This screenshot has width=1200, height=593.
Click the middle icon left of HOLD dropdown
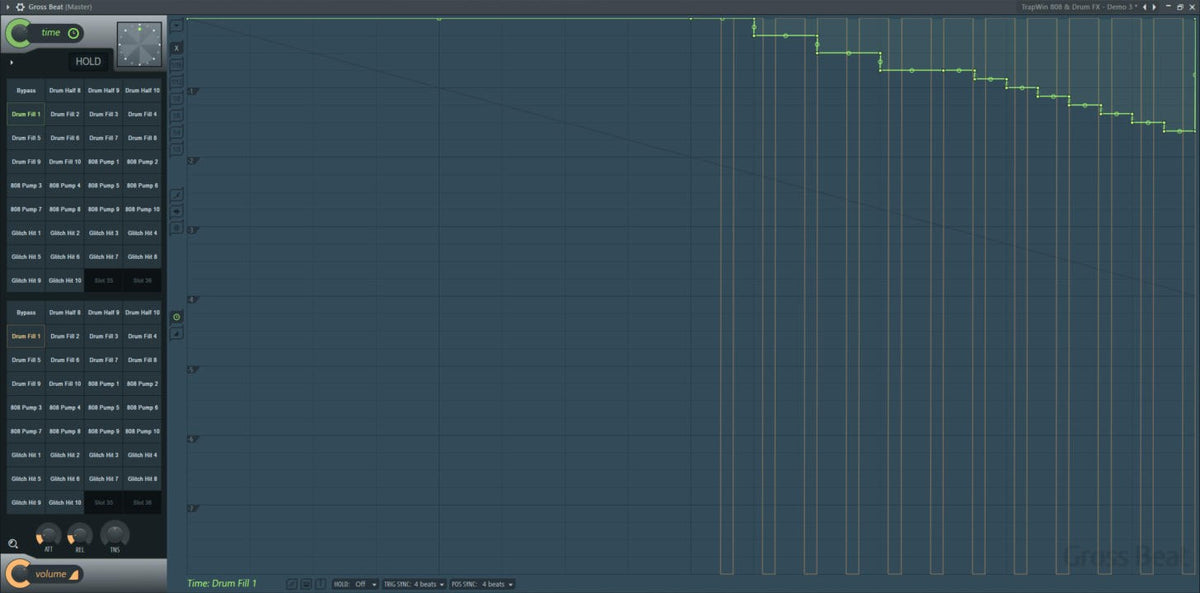pyautogui.click(x=306, y=584)
